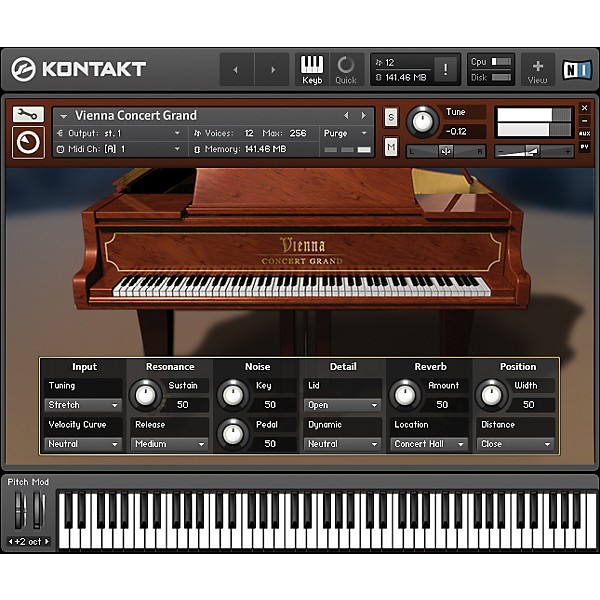This screenshot has width=600, height=600.
Task: Open the Location Concert Hall dropdown
Action: [x=429, y=444]
